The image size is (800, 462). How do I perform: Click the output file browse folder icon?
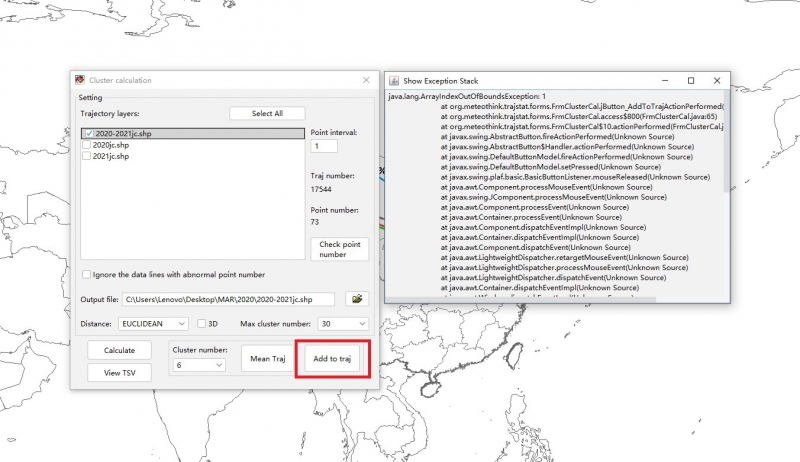(x=356, y=299)
